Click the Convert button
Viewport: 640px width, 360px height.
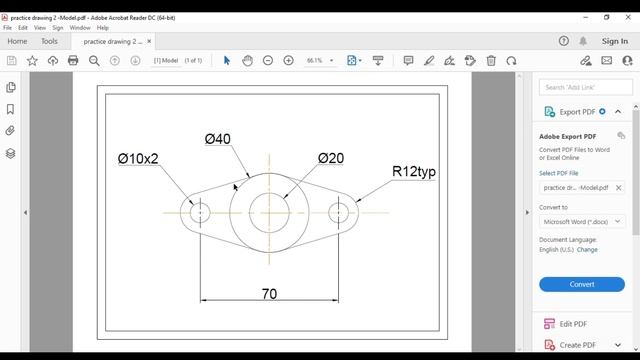point(582,284)
